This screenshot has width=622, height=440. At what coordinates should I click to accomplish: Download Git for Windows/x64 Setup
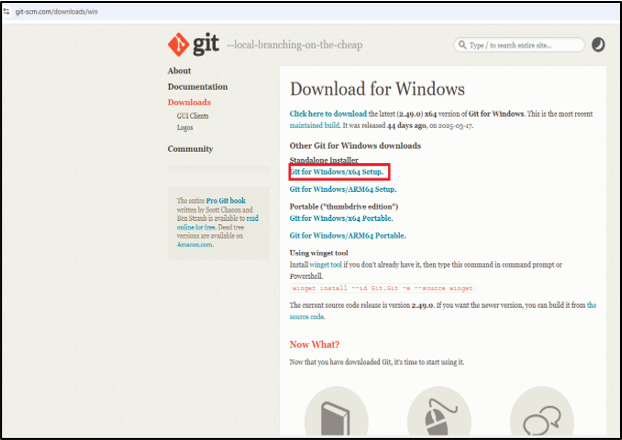point(337,172)
